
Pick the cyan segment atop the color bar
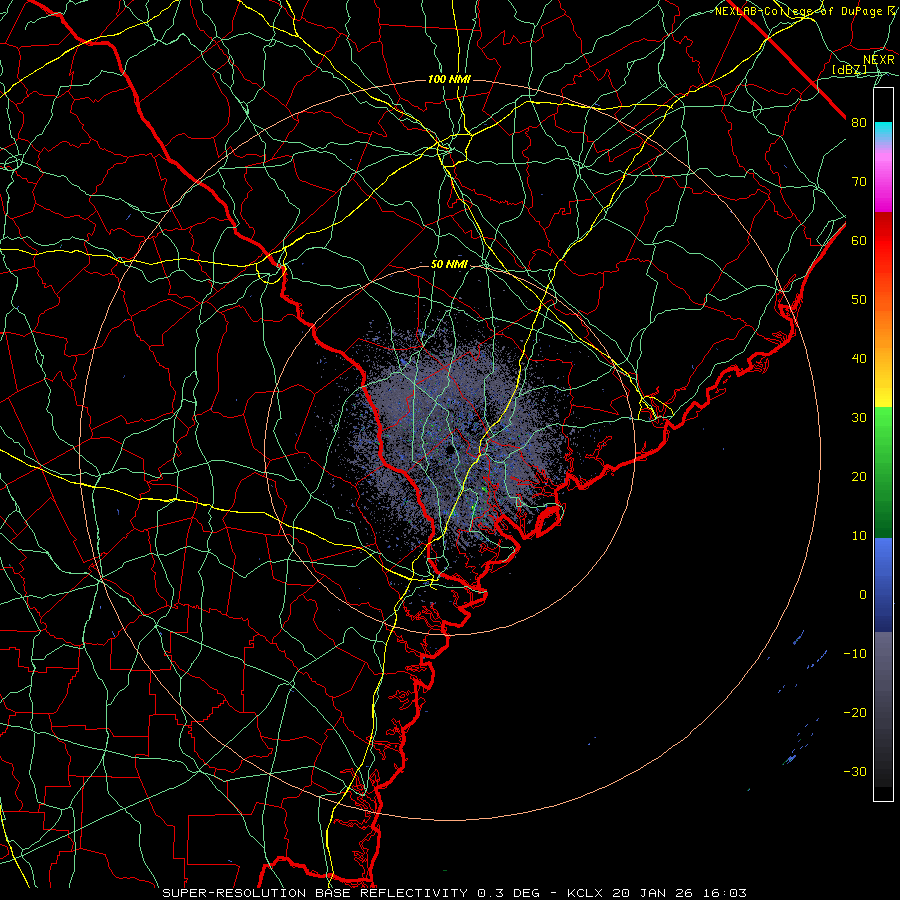coord(883,131)
